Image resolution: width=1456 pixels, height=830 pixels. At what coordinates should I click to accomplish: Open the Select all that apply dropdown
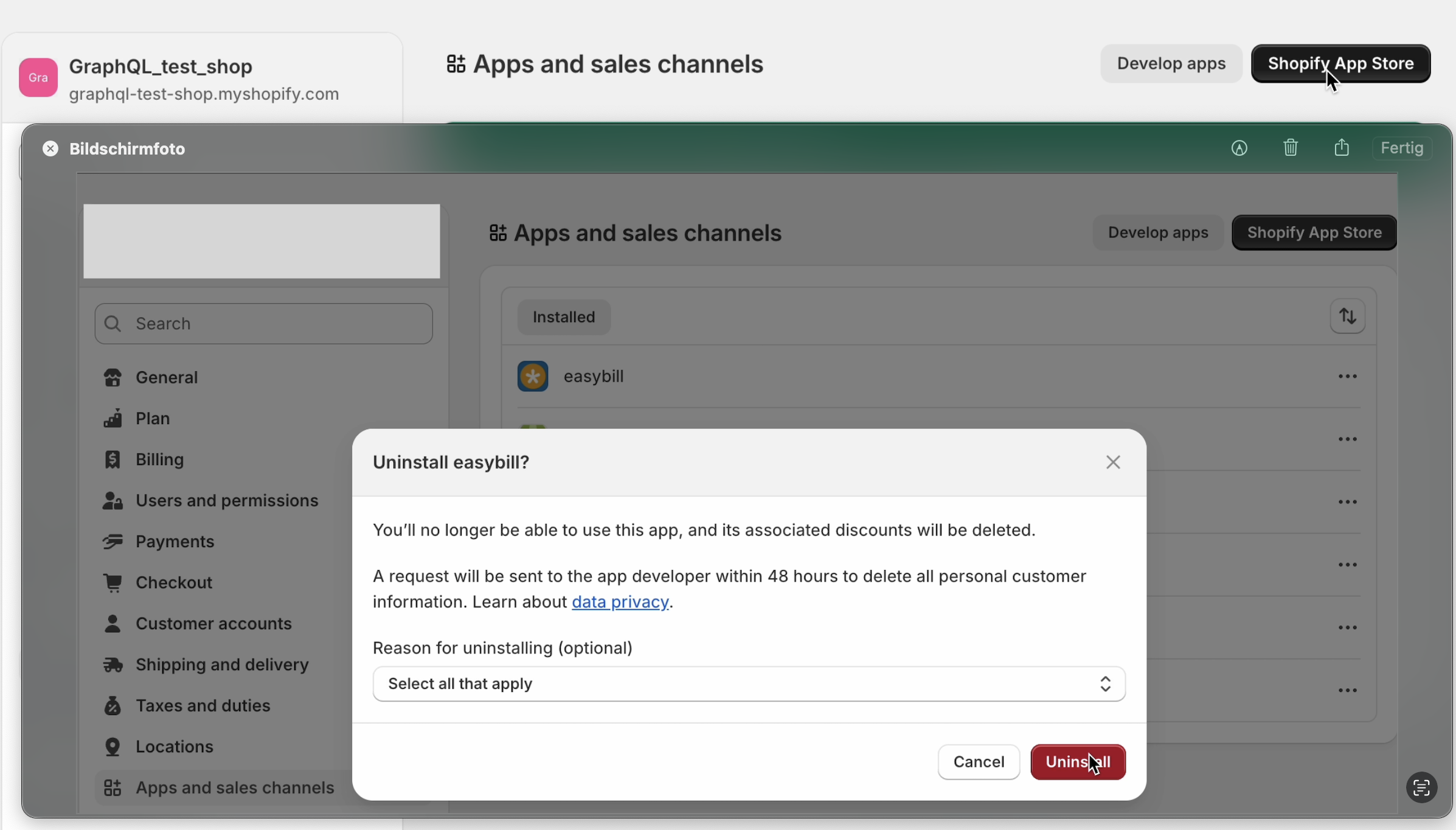pyautogui.click(x=749, y=684)
